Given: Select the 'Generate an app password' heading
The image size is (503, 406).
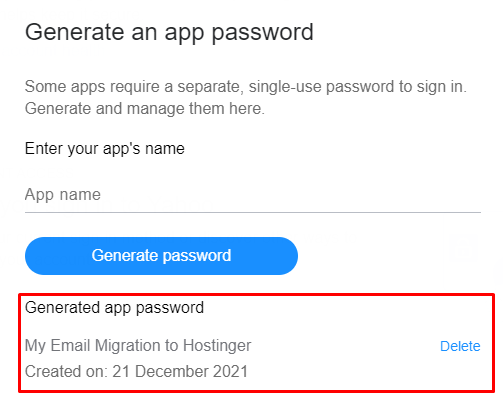Looking at the screenshot, I should (169, 33).
